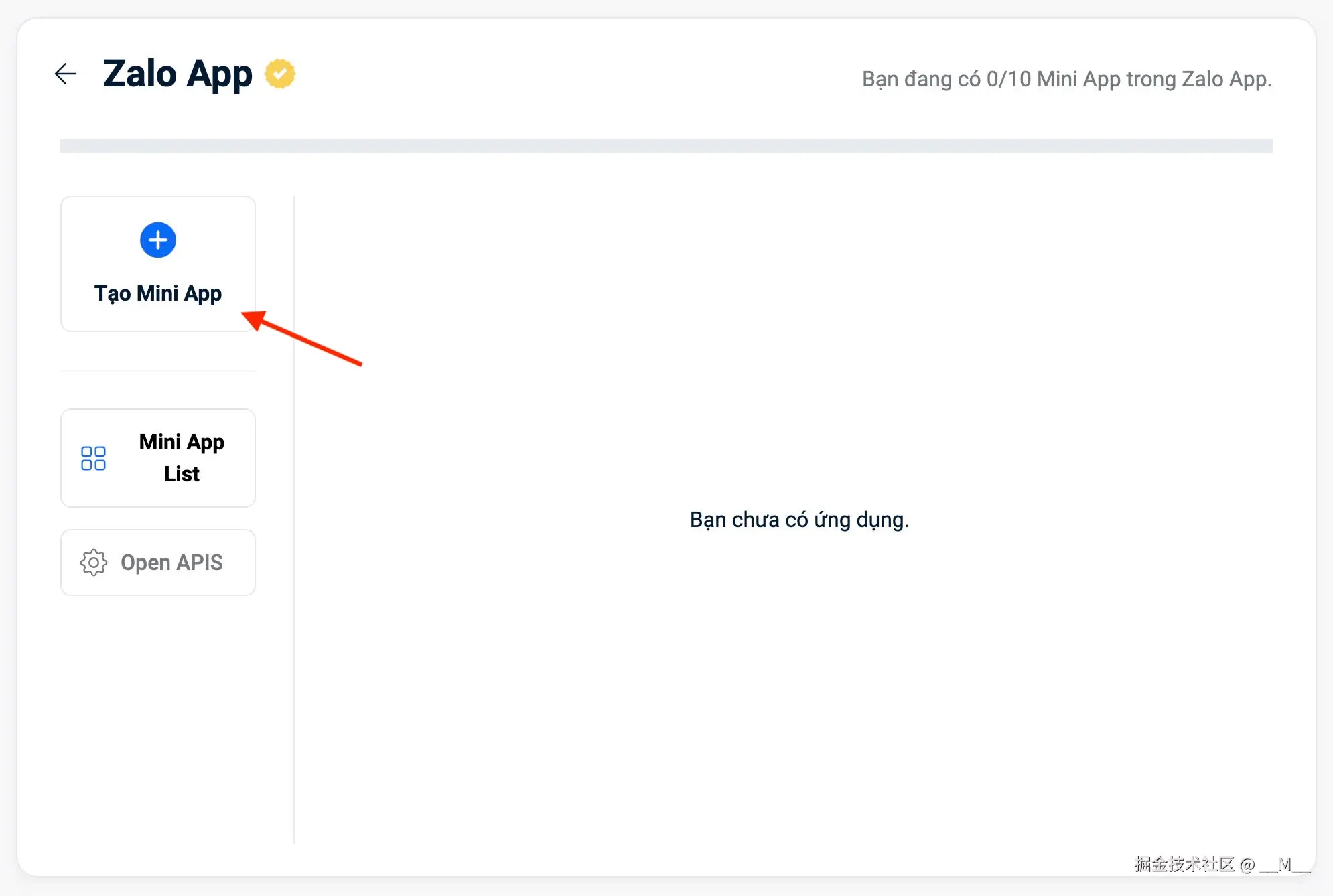Click the word "List" in sidebar card
The width and height of the screenshot is (1333, 896).
click(x=182, y=474)
